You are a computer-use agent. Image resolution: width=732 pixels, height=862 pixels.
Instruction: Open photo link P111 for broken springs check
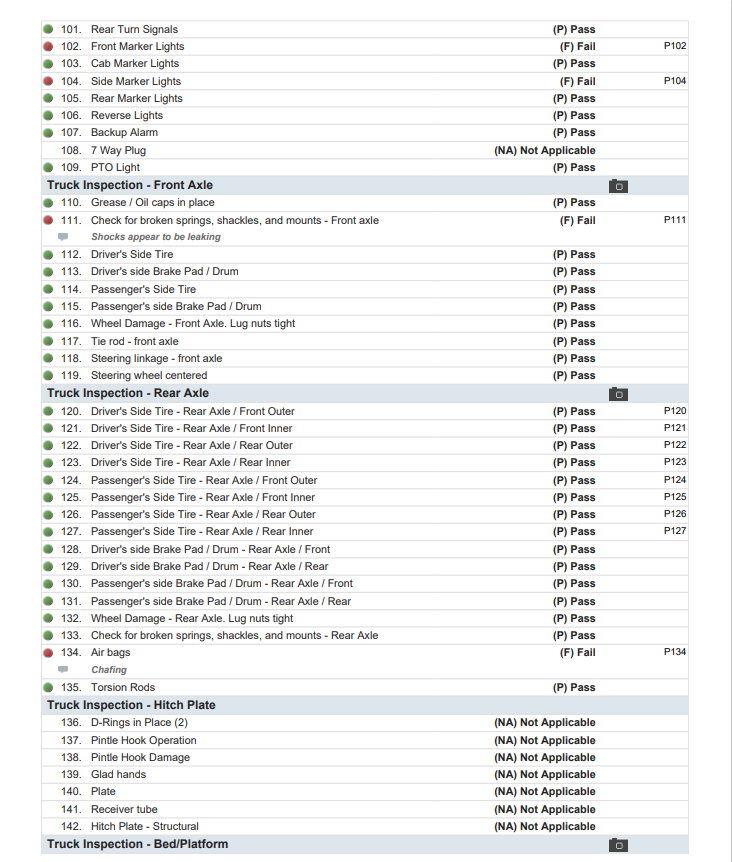(x=674, y=220)
